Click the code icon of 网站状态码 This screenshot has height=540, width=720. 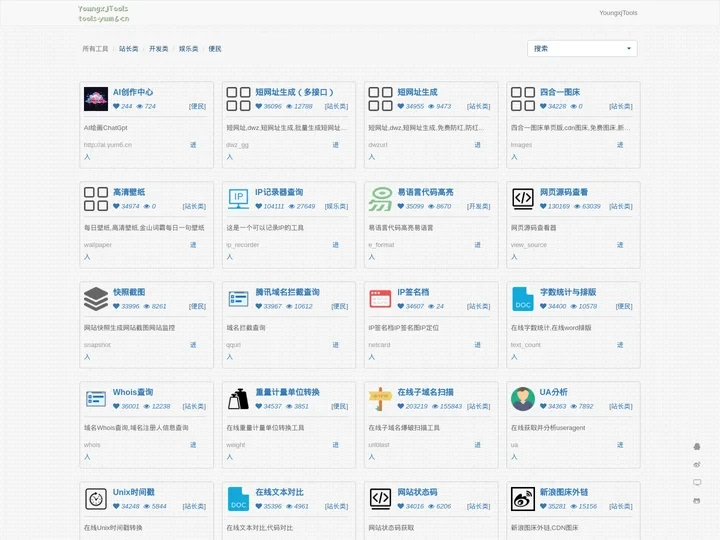point(380,499)
